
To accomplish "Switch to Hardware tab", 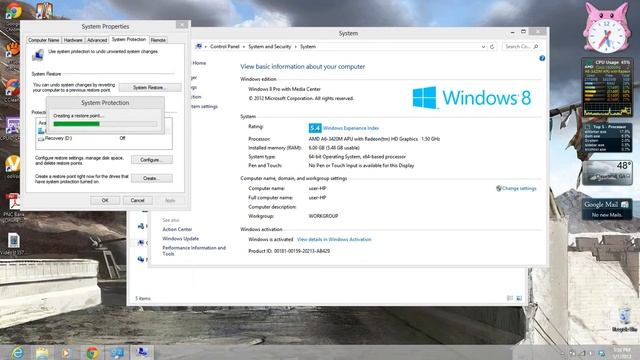I will 73,40.
